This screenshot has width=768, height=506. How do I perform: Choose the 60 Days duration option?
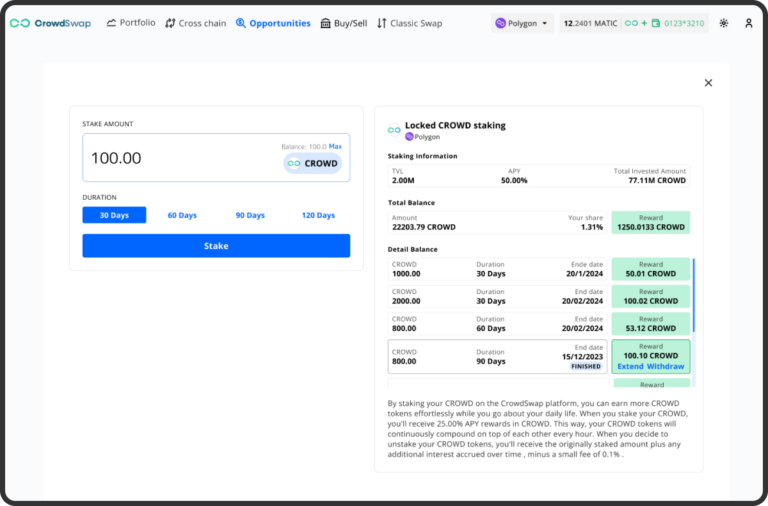pyautogui.click(x=182, y=215)
